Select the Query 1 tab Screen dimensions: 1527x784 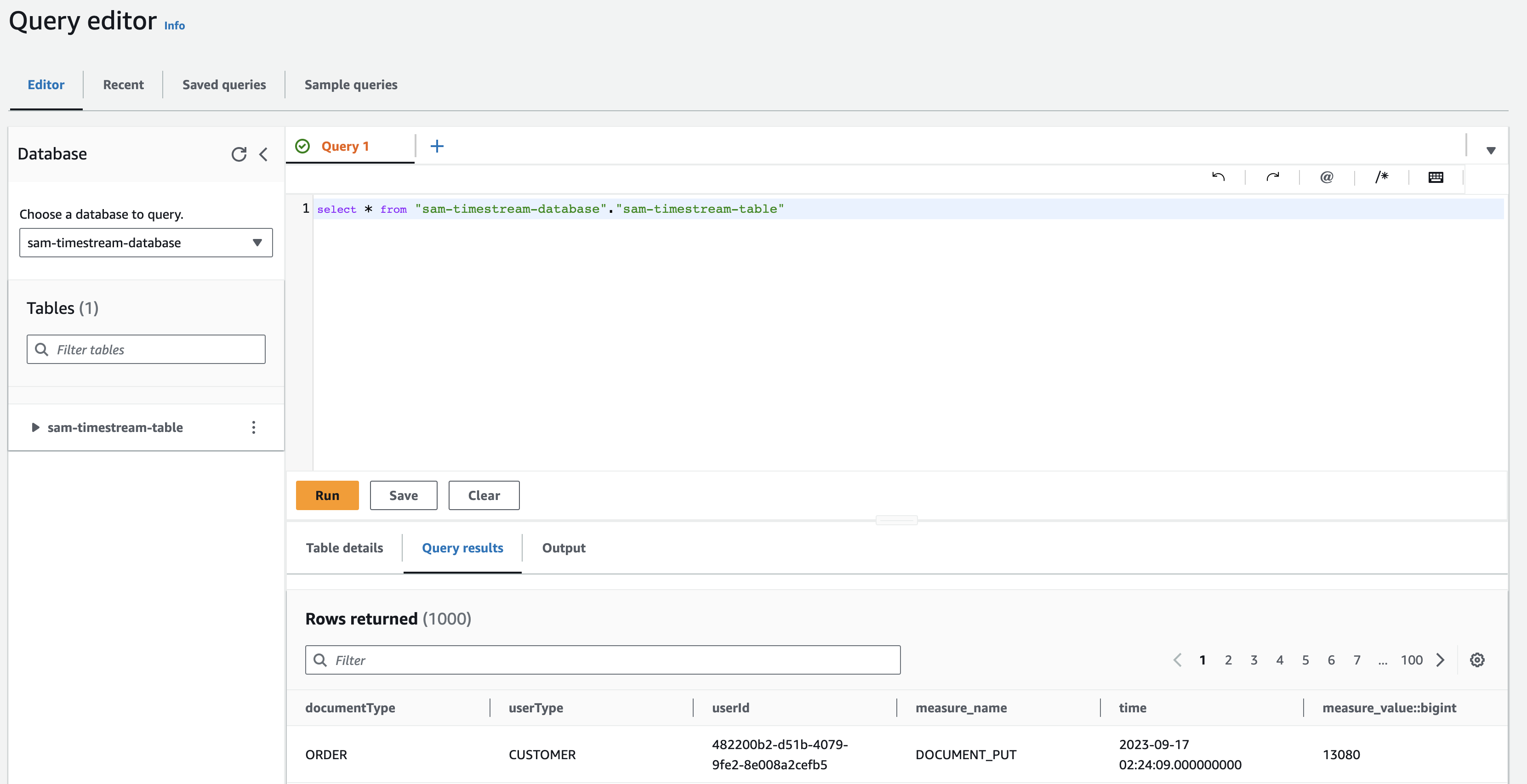tap(345, 147)
